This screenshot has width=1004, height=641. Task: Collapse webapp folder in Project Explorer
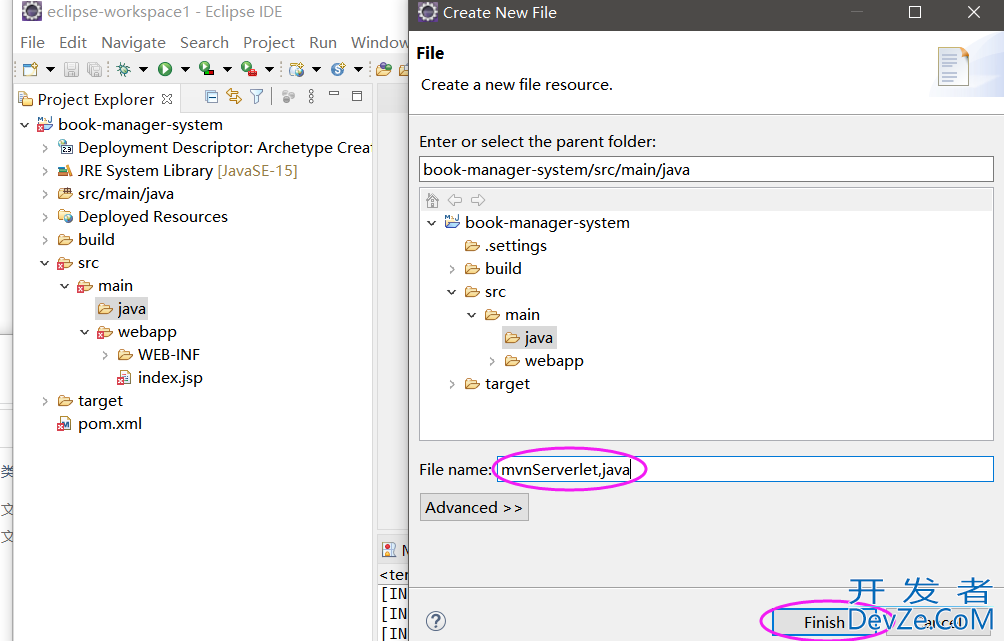(85, 332)
